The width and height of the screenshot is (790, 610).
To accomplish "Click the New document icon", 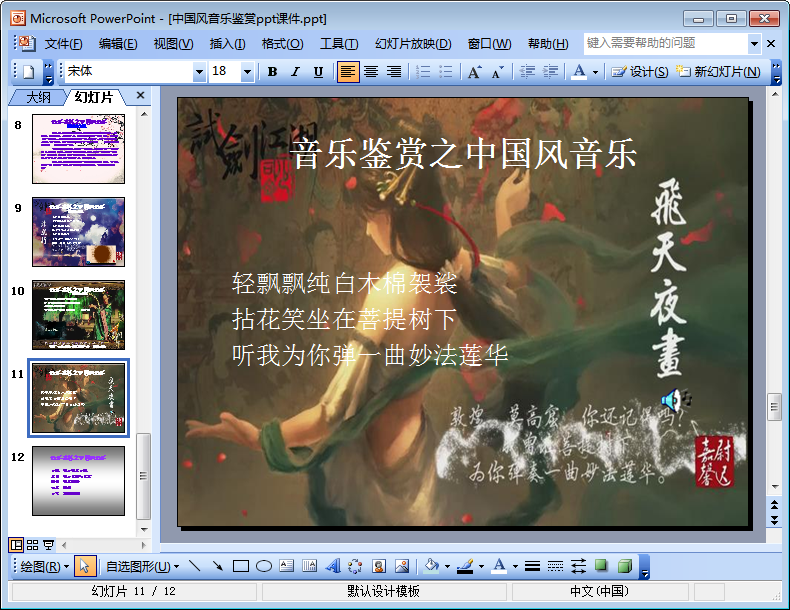I will click(29, 72).
